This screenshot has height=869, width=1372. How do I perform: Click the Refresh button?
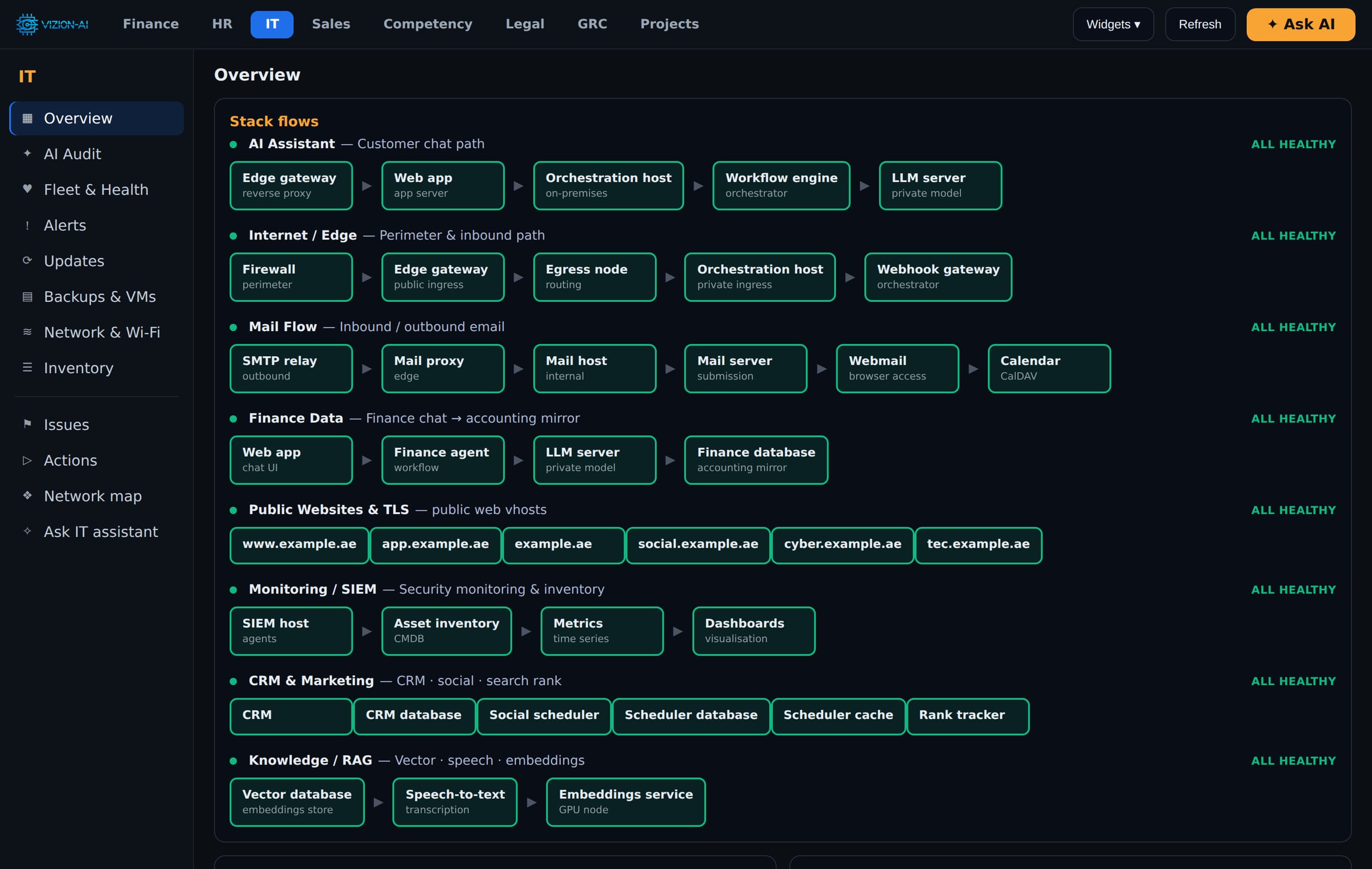coord(1200,24)
